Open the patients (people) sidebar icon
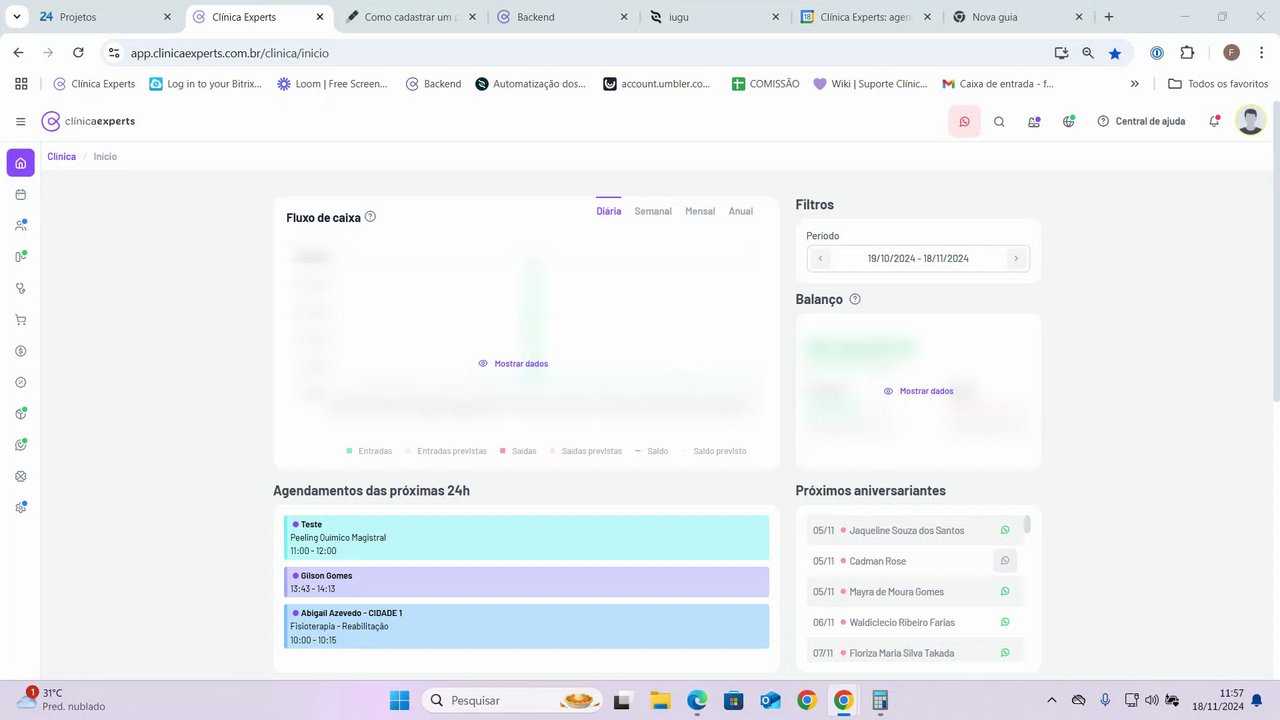The height and width of the screenshot is (720, 1280). [21, 225]
